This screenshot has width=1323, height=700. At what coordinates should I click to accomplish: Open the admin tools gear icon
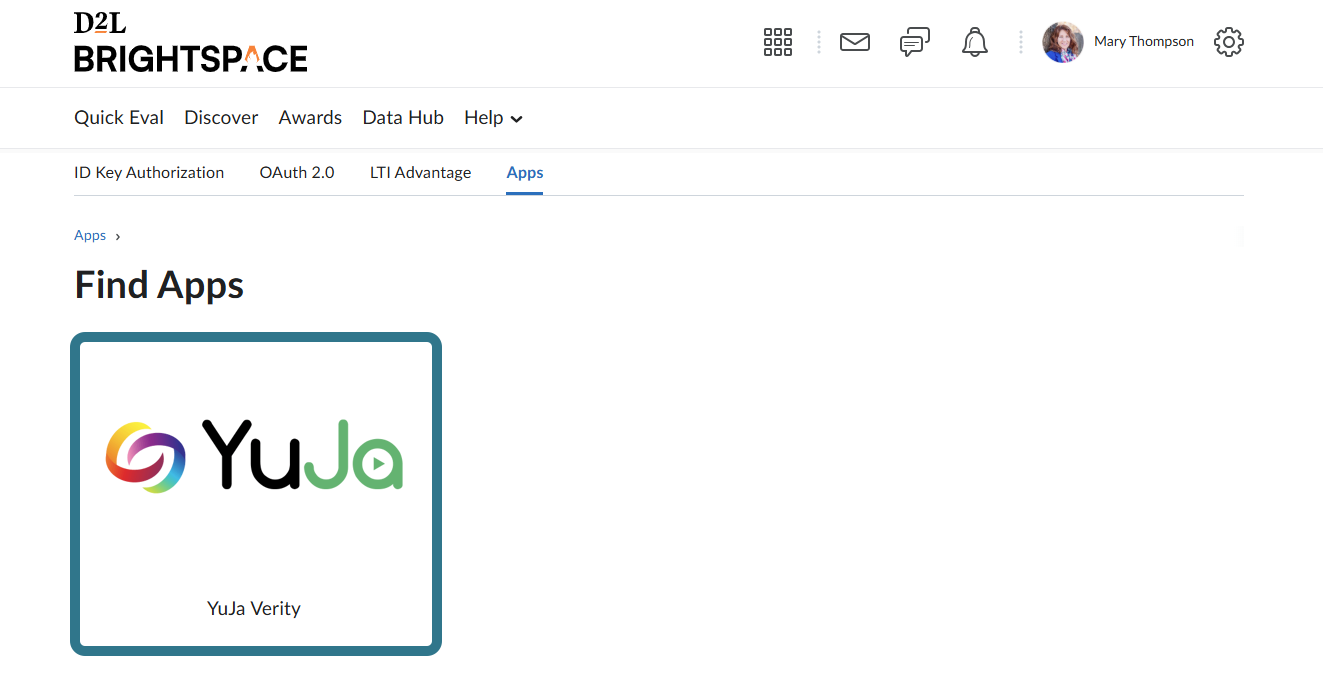click(x=1228, y=42)
